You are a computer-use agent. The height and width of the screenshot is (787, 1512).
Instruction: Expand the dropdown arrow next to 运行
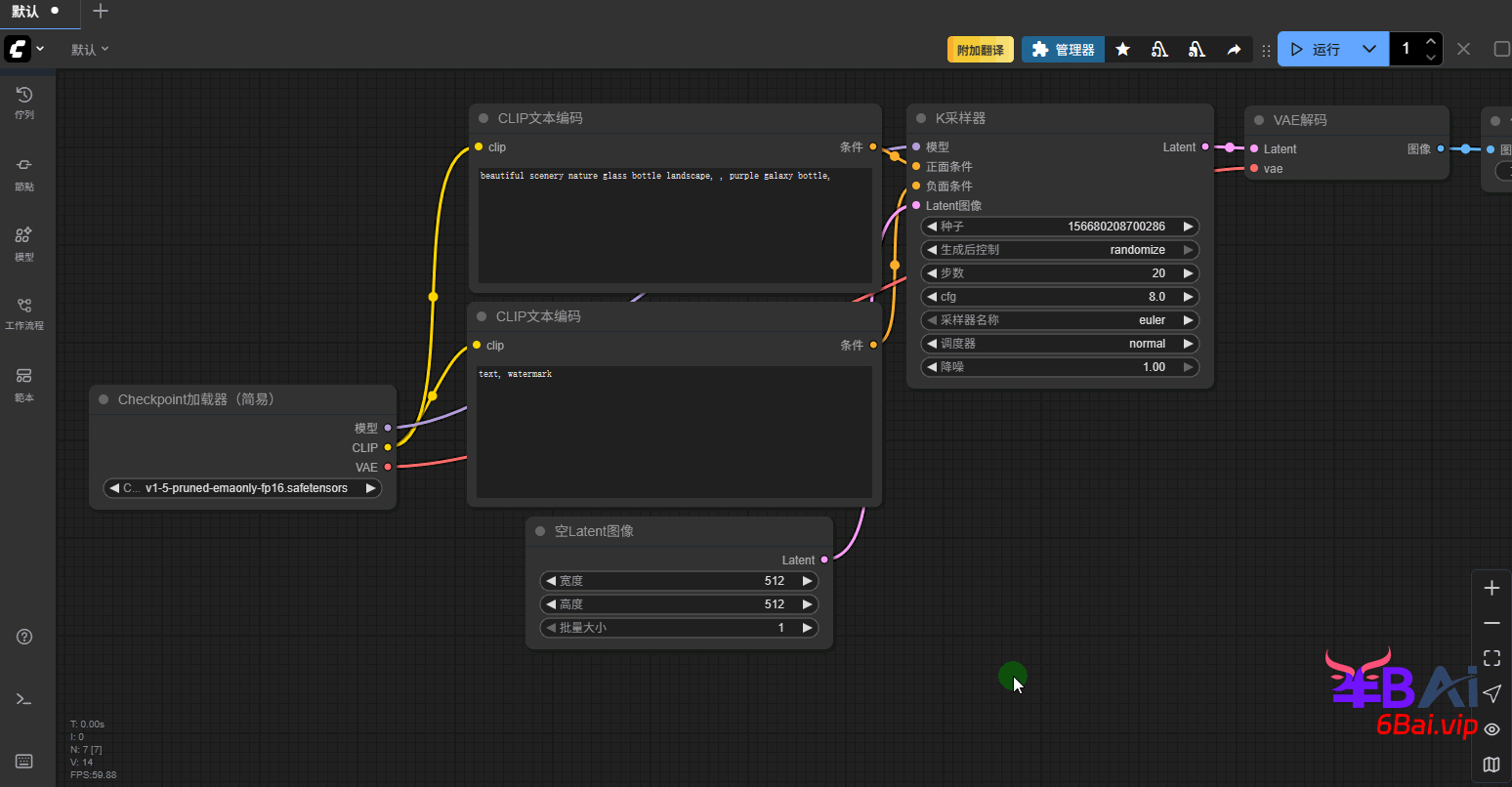point(1369,49)
